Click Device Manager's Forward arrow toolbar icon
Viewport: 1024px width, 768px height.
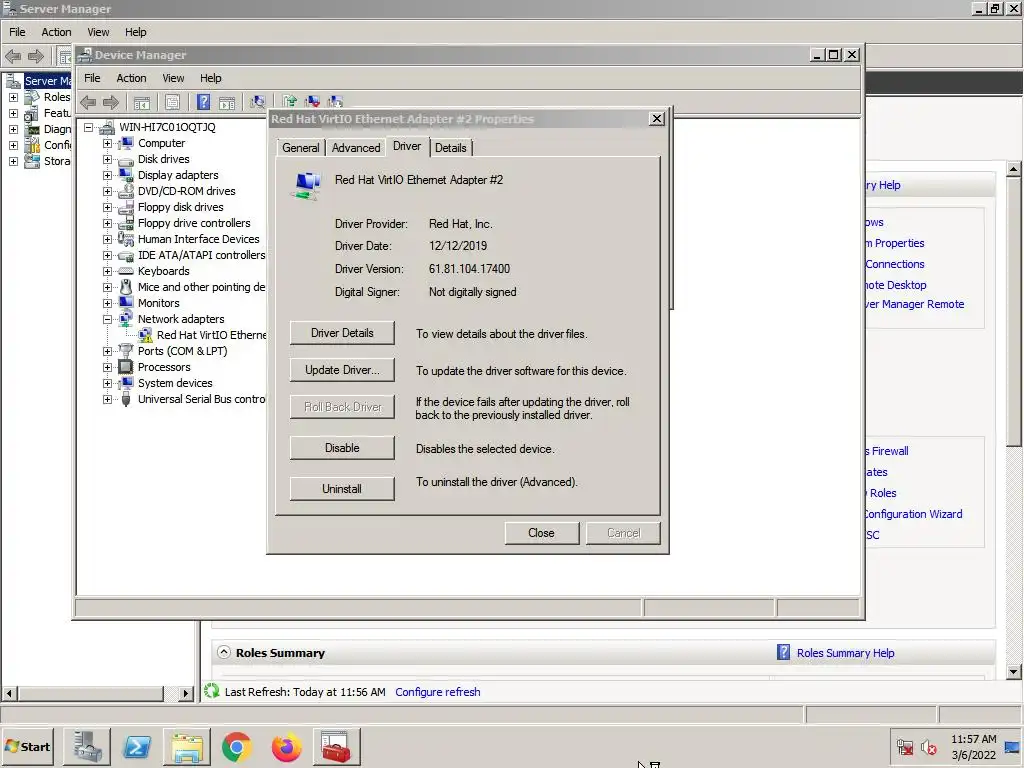[111, 102]
